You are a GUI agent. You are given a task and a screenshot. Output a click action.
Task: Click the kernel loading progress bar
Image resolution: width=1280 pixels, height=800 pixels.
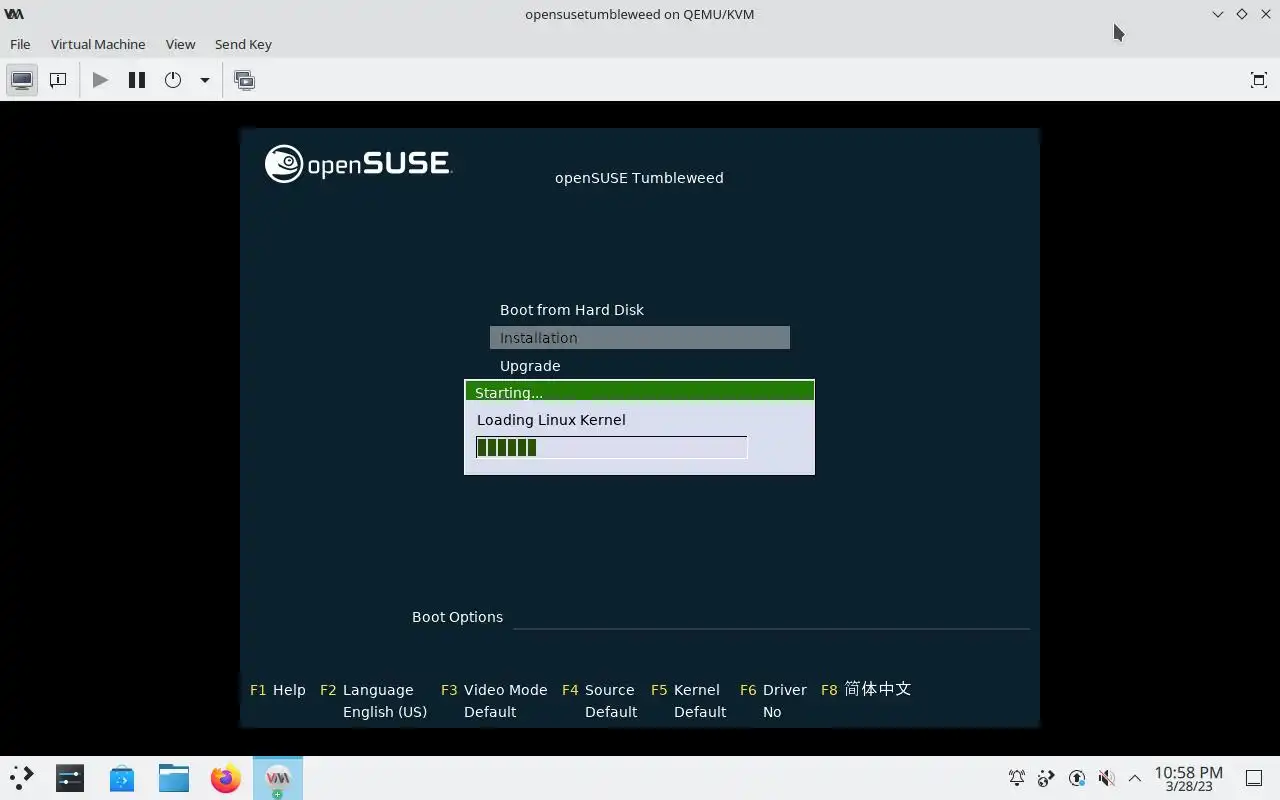point(611,447)
